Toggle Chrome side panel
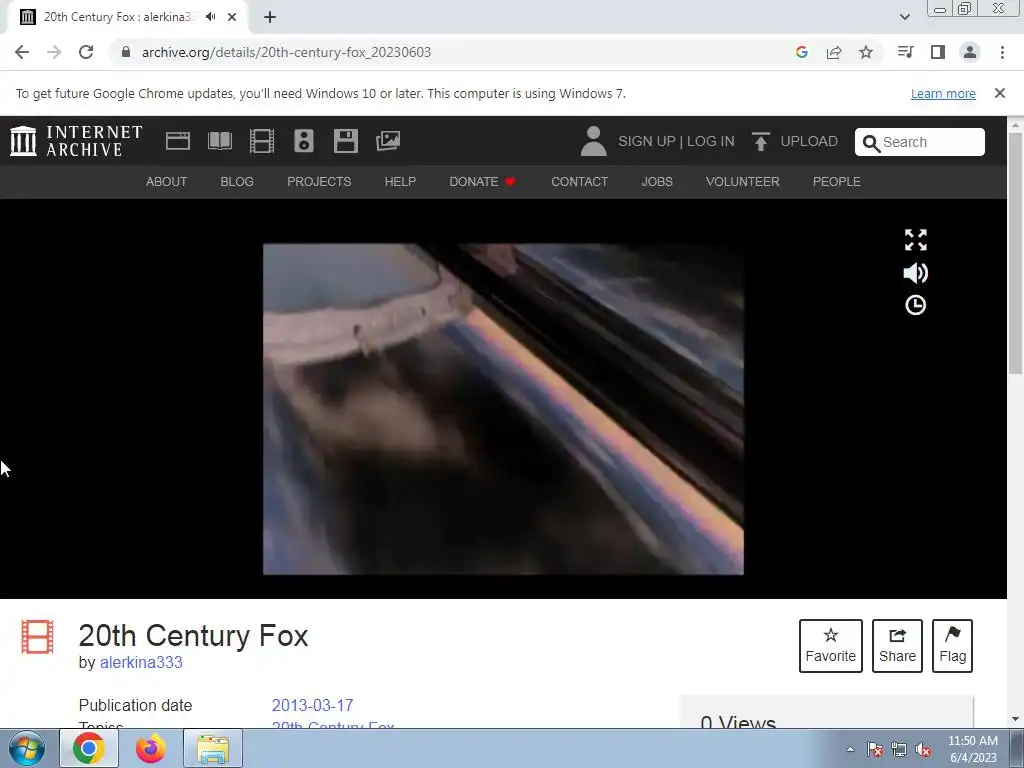 tap(938, 52)
